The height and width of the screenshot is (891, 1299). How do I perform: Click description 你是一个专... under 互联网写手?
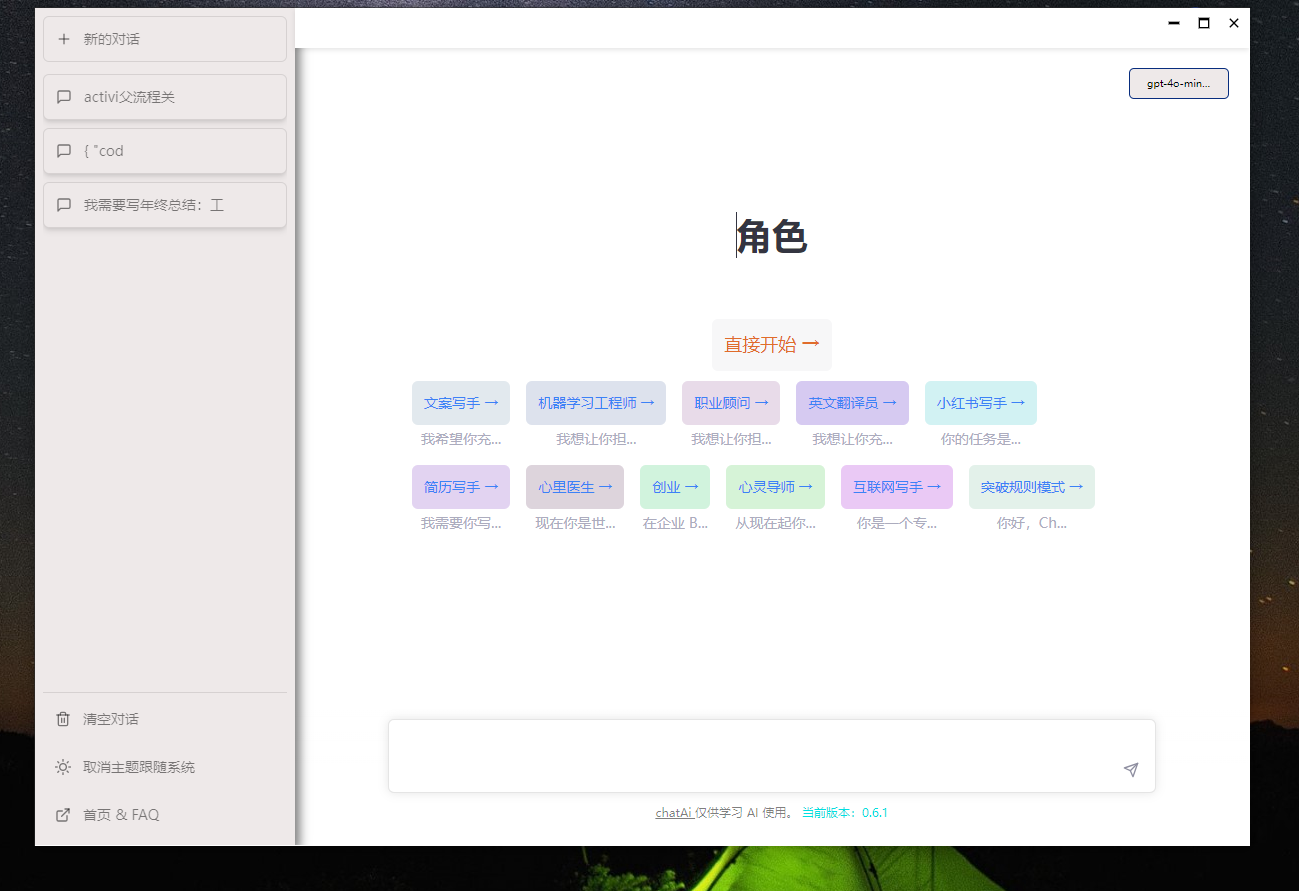pos(897,523)
